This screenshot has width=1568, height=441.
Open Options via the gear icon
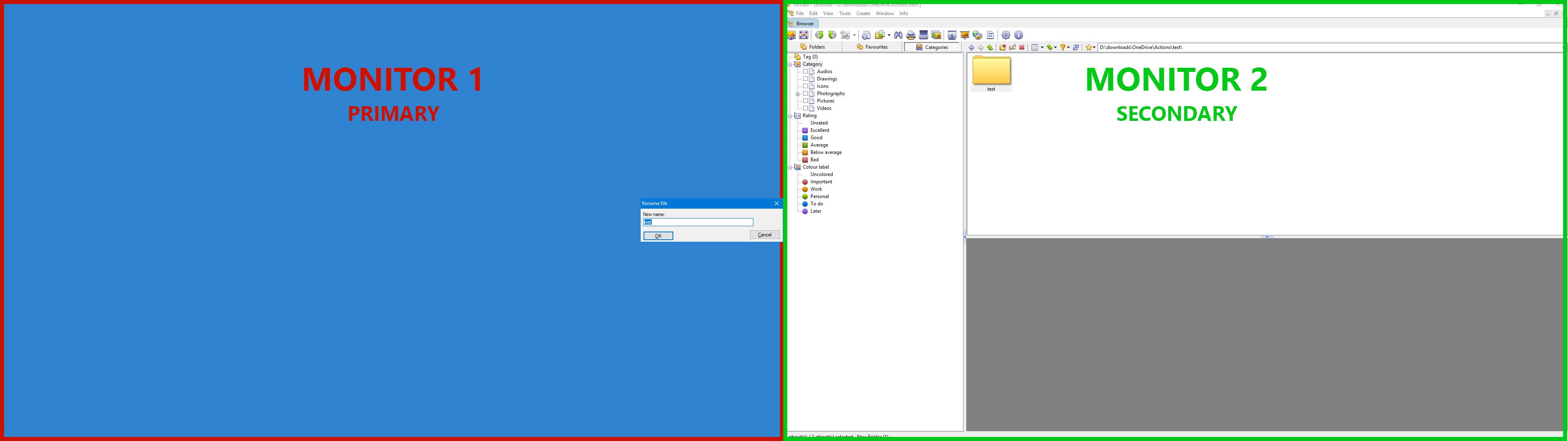[x=1006, y=36]
